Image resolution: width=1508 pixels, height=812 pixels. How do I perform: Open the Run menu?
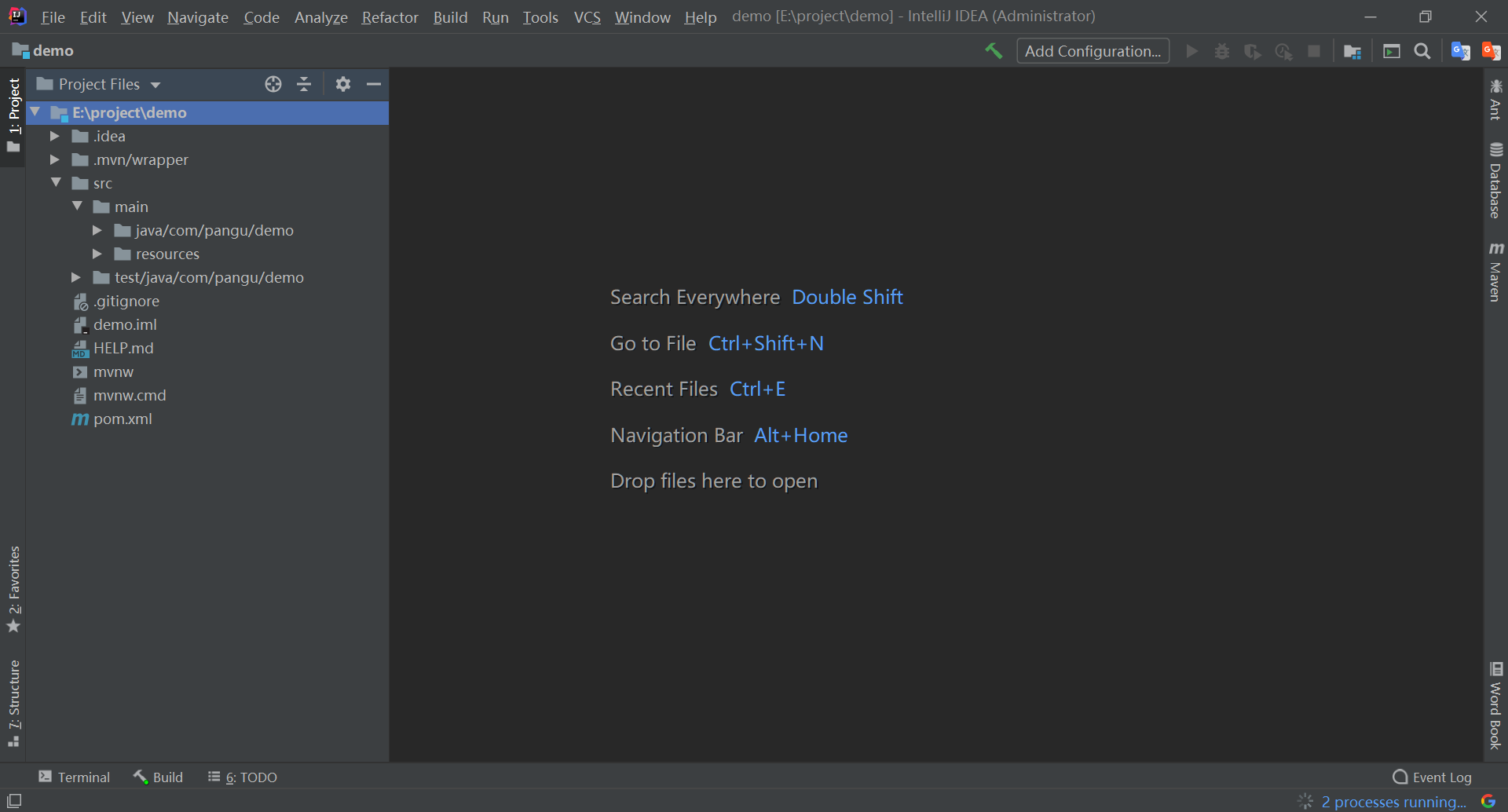coord(496,16)
